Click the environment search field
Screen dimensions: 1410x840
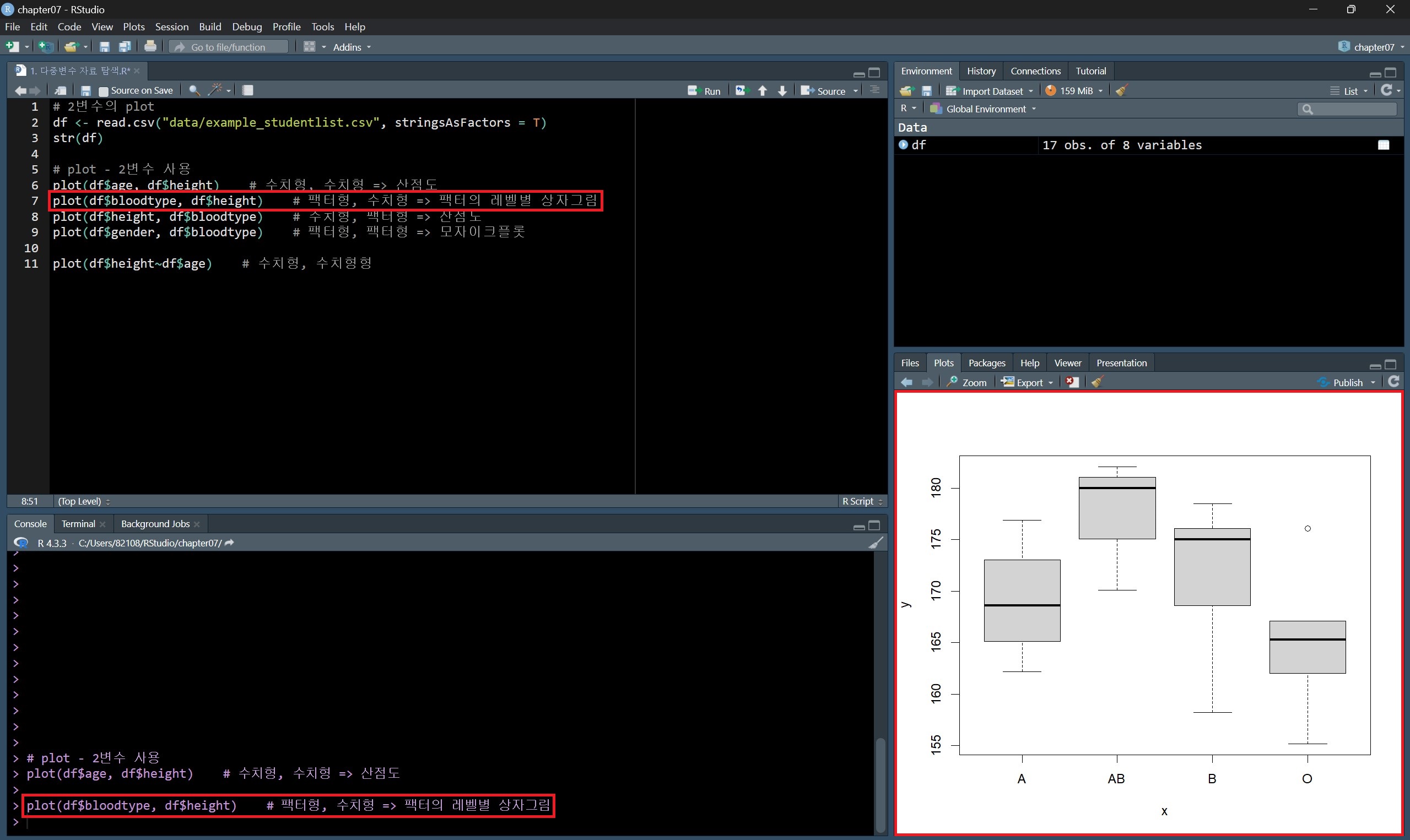click(x=1350, y=109)
